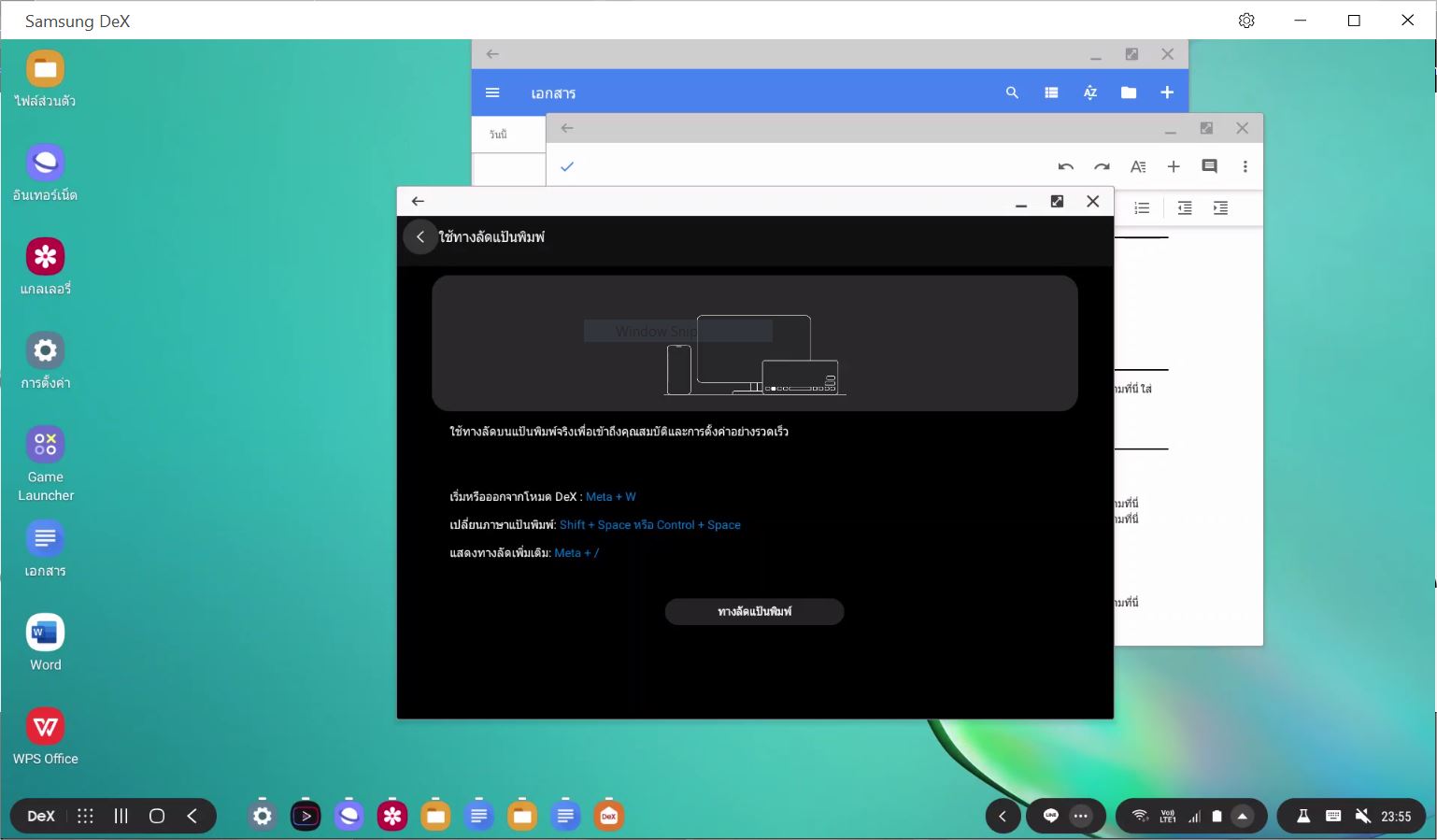Undo the last edit in document editor
This screenshot has height=840, width=1437.
click(1066, 166)
